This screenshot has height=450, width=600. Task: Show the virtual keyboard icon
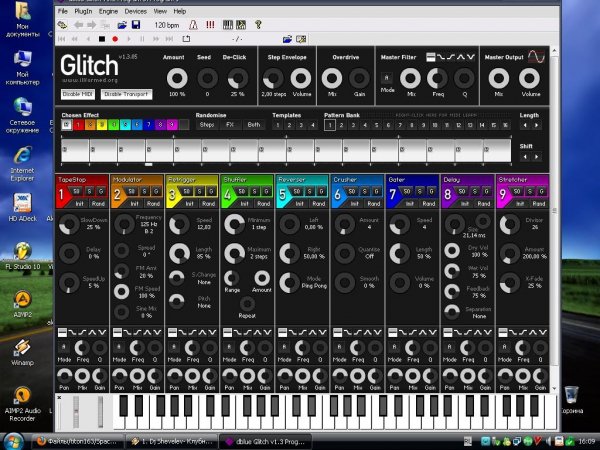[228, 25]
